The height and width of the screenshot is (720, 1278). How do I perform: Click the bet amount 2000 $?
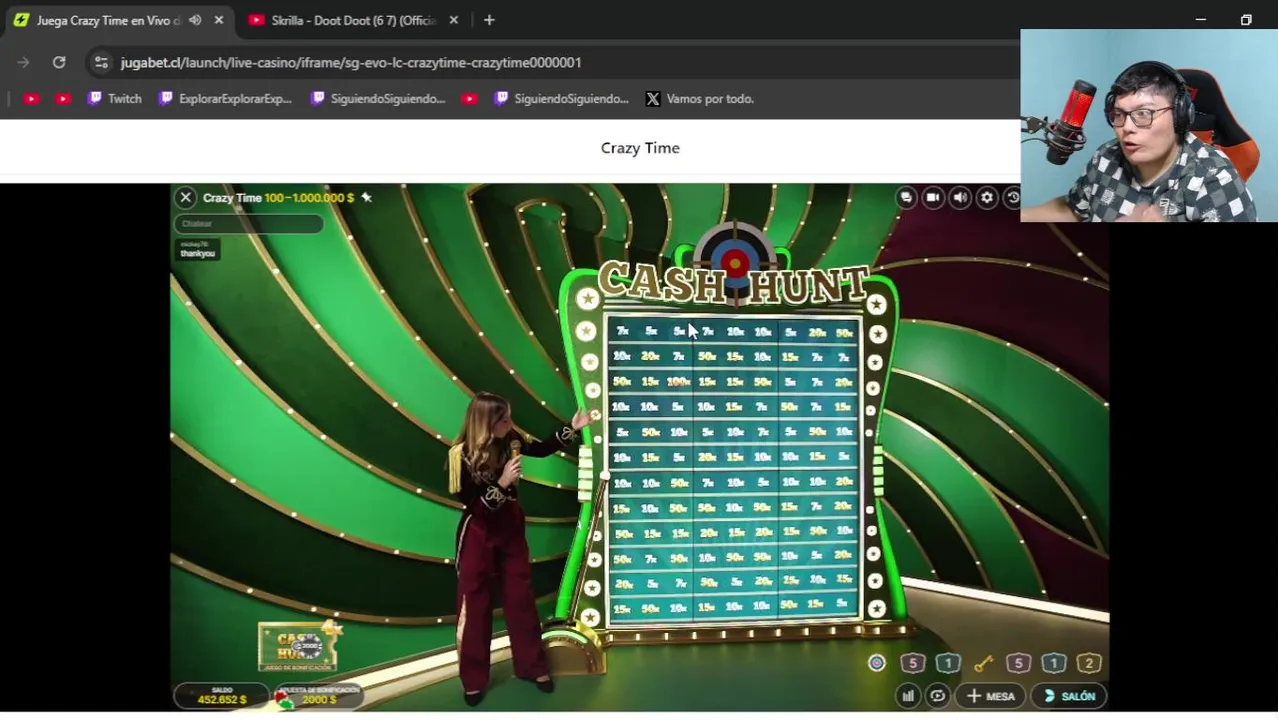point(319,696)
